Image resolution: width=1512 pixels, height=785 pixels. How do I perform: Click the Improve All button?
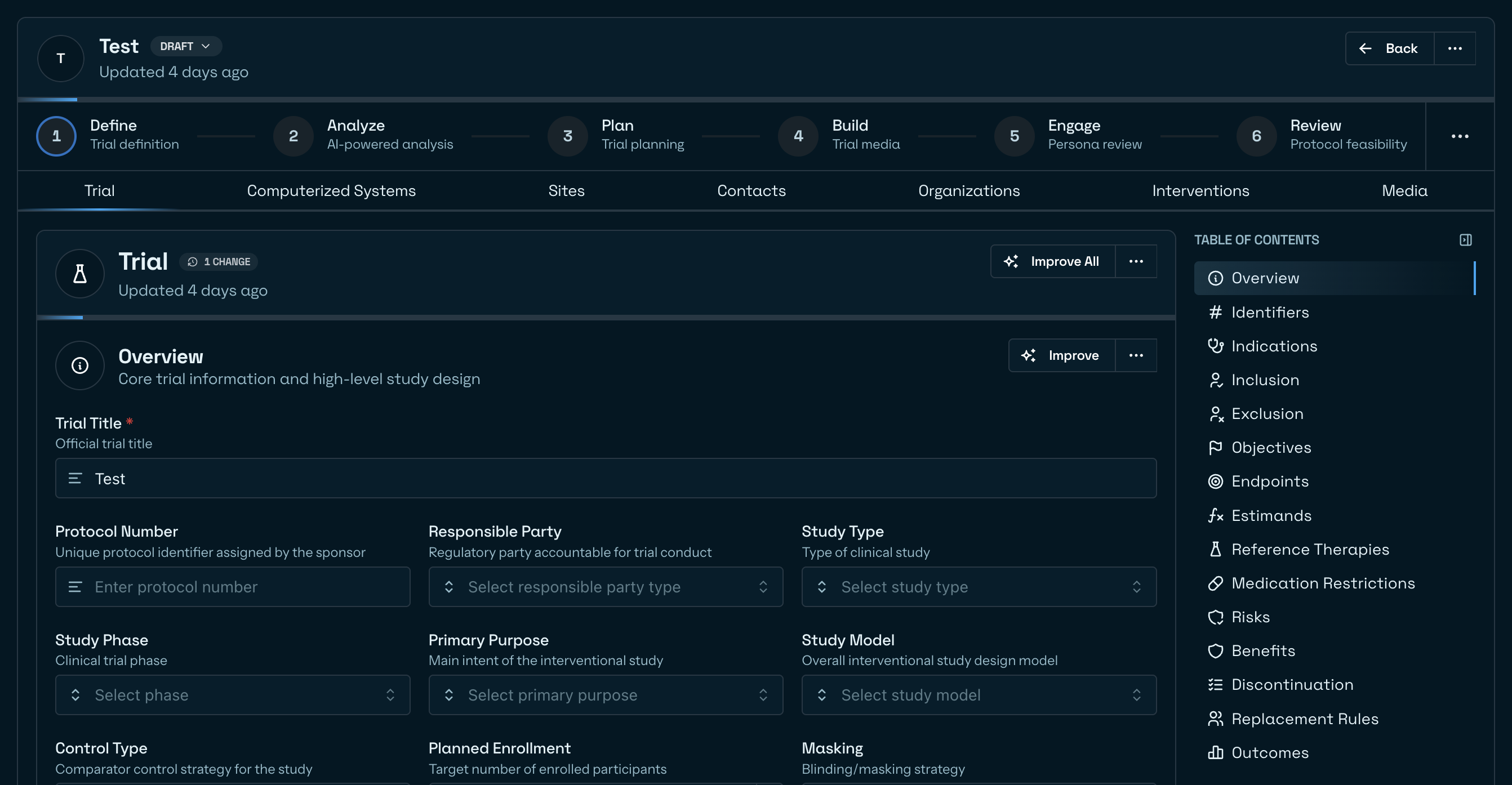(1053, 262)
